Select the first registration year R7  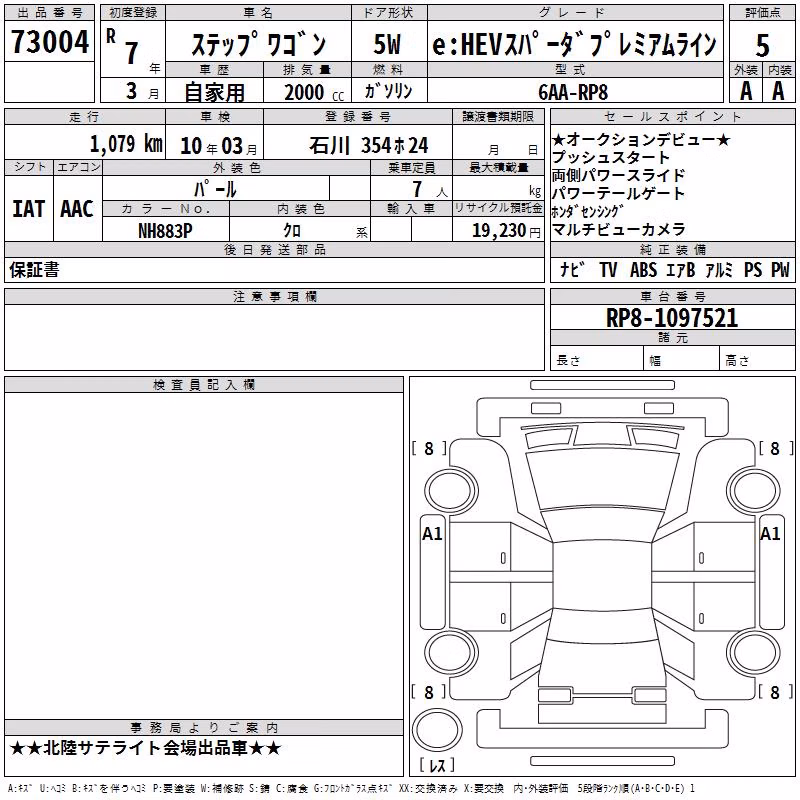124,46
